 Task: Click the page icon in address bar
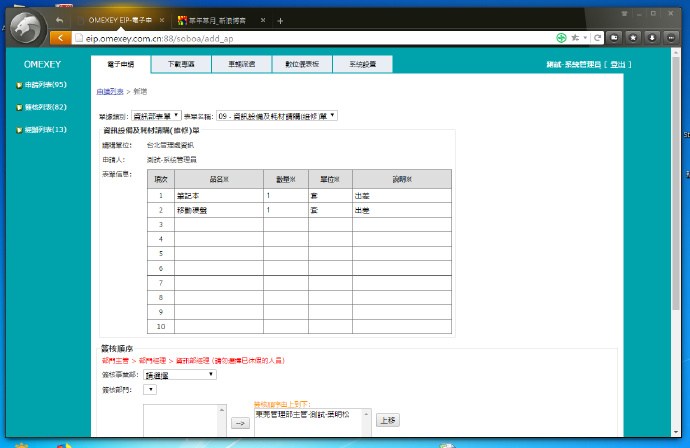click(x=79, y=38)
